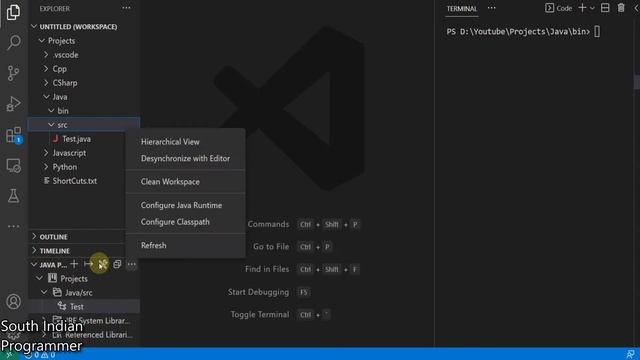Choose Desynchronize with Editor
The height and width of the screenshot is (360, 640).
(185, 158)
